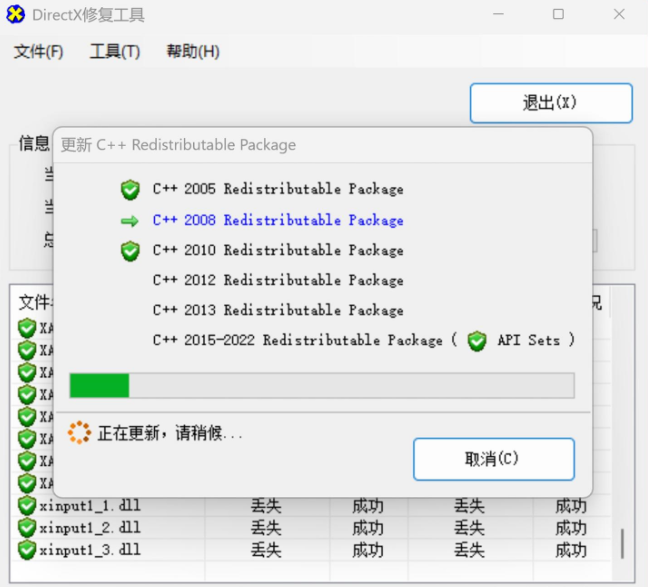Select C++ 2012 Redistributable Package entry
Screen dimensions: 648x587
point(278,281)
